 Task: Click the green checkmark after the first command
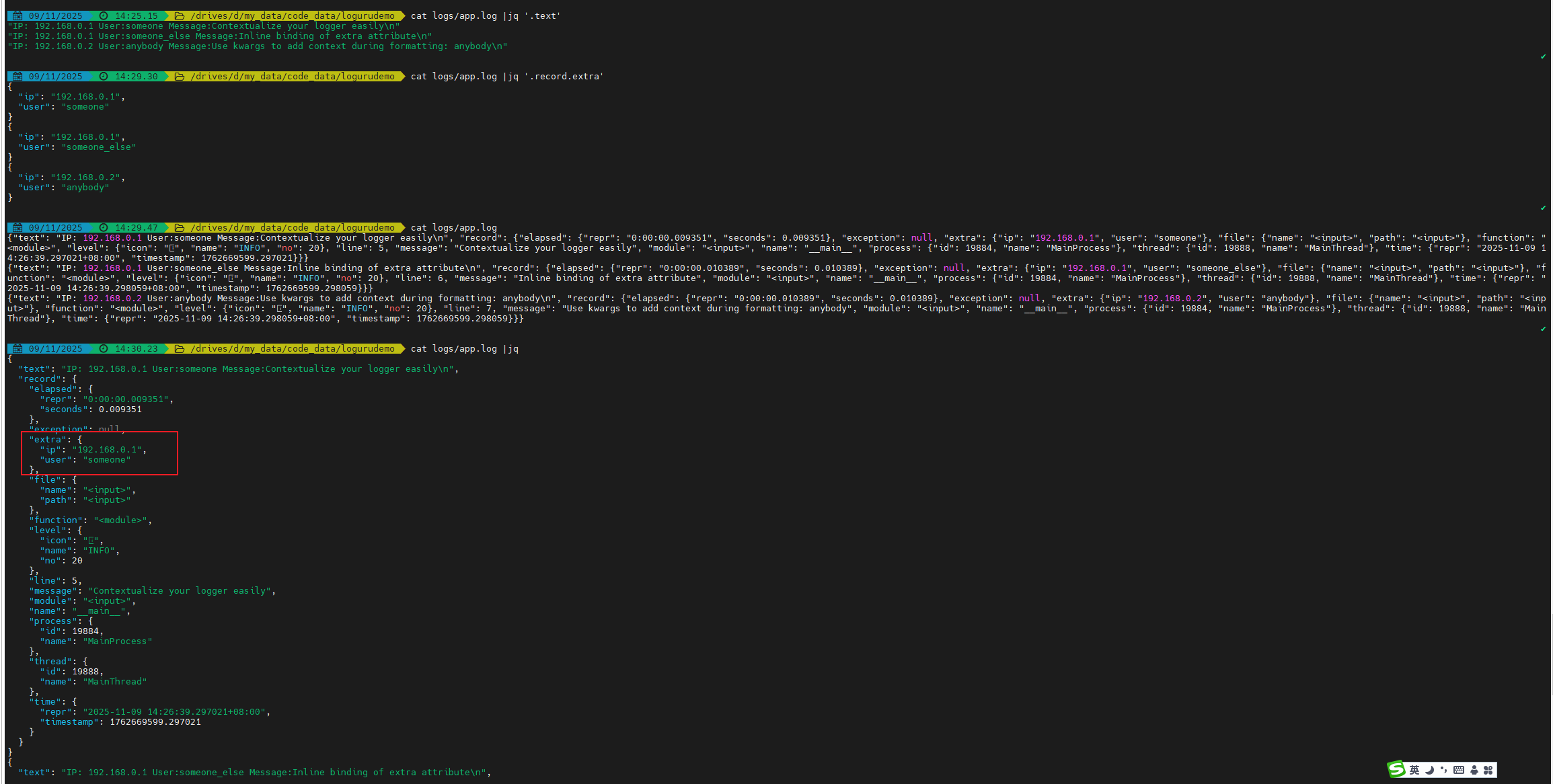pos(1542,56)
